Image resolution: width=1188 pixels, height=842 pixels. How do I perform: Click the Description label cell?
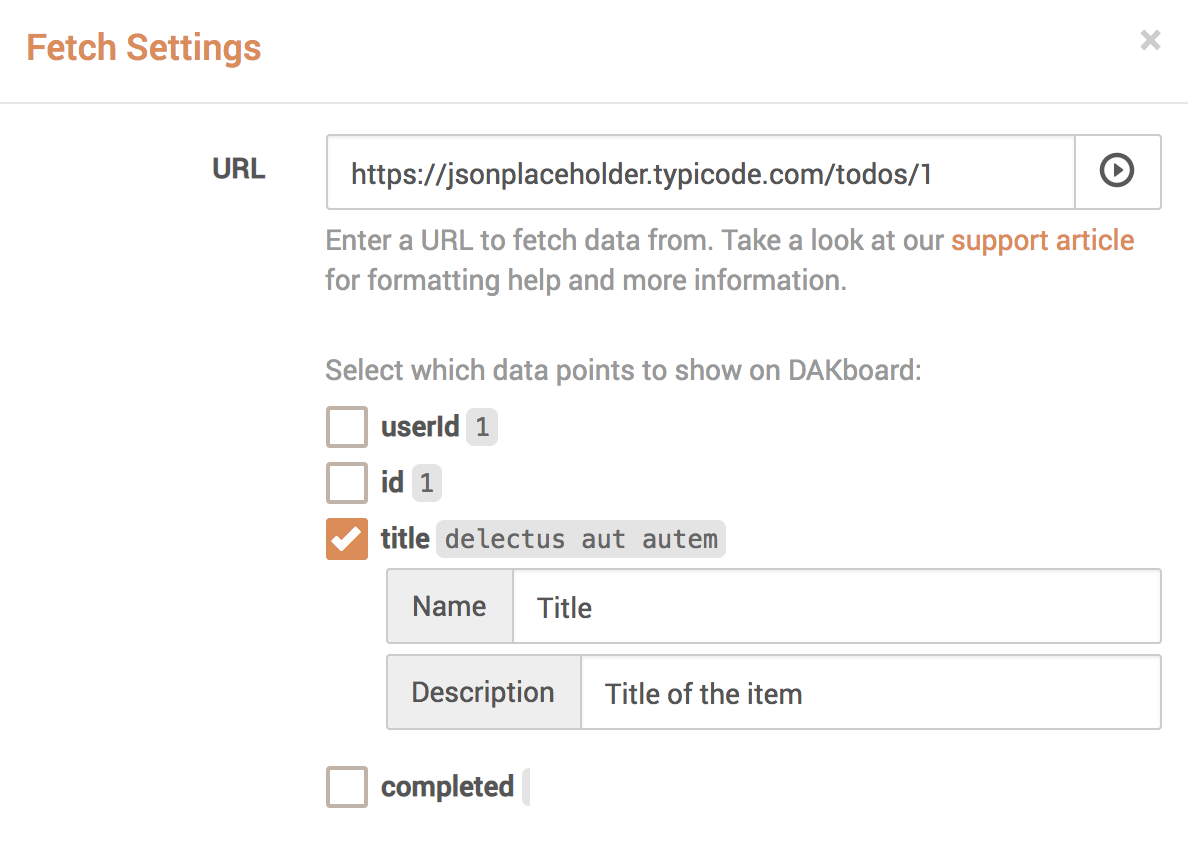point(483,692)
